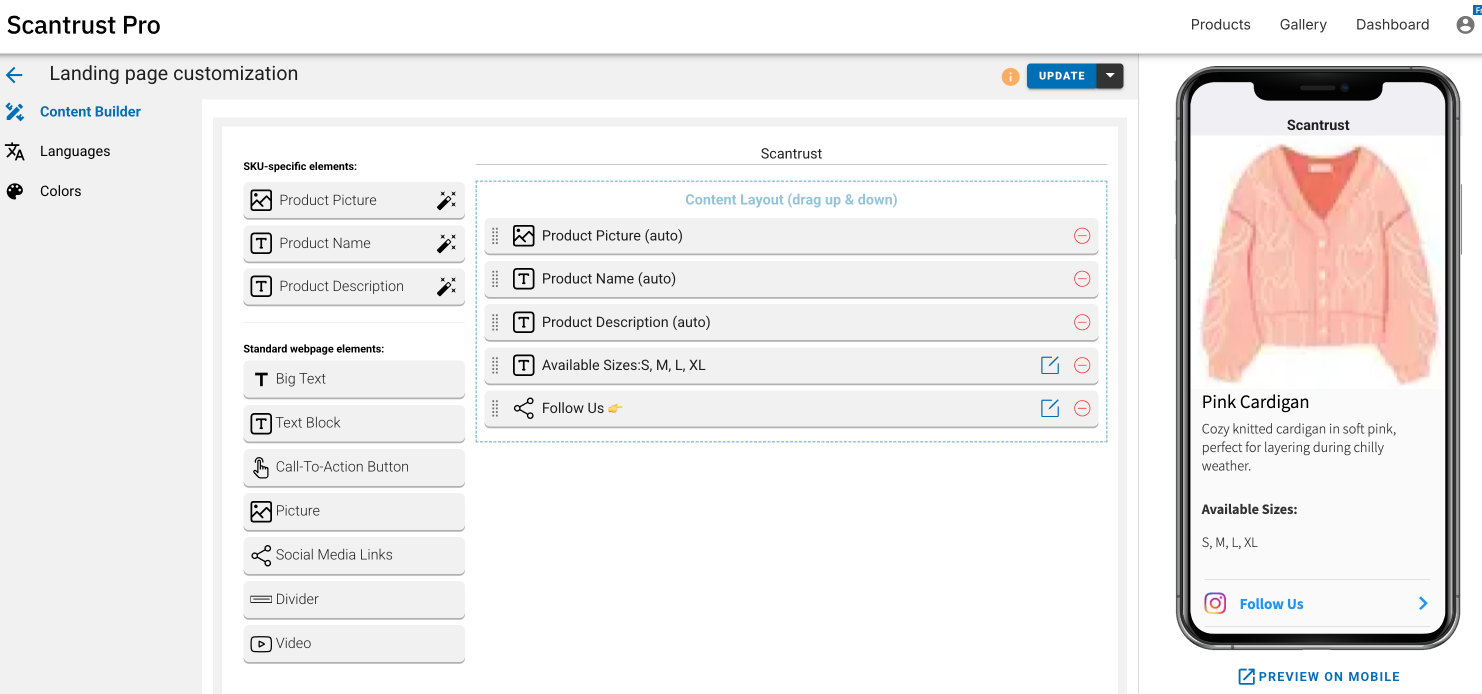Viewport: 1482px width, 694px height.
Task: Add a Video element
Action: tap(354, 643)
